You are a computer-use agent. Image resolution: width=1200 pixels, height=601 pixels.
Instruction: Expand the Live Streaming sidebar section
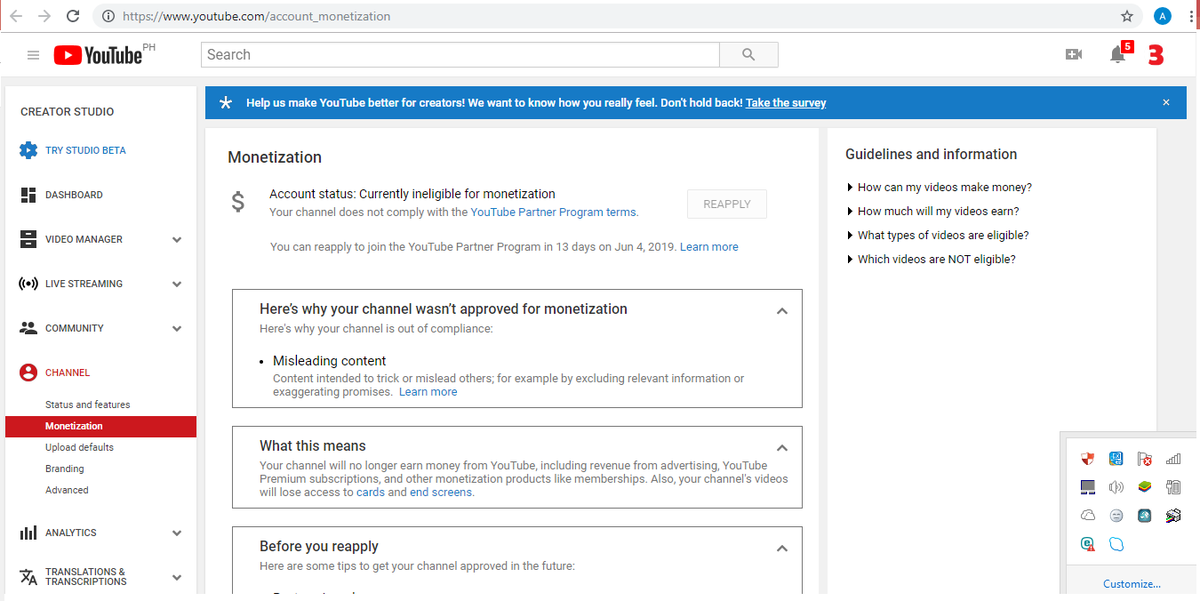point(177,284)
